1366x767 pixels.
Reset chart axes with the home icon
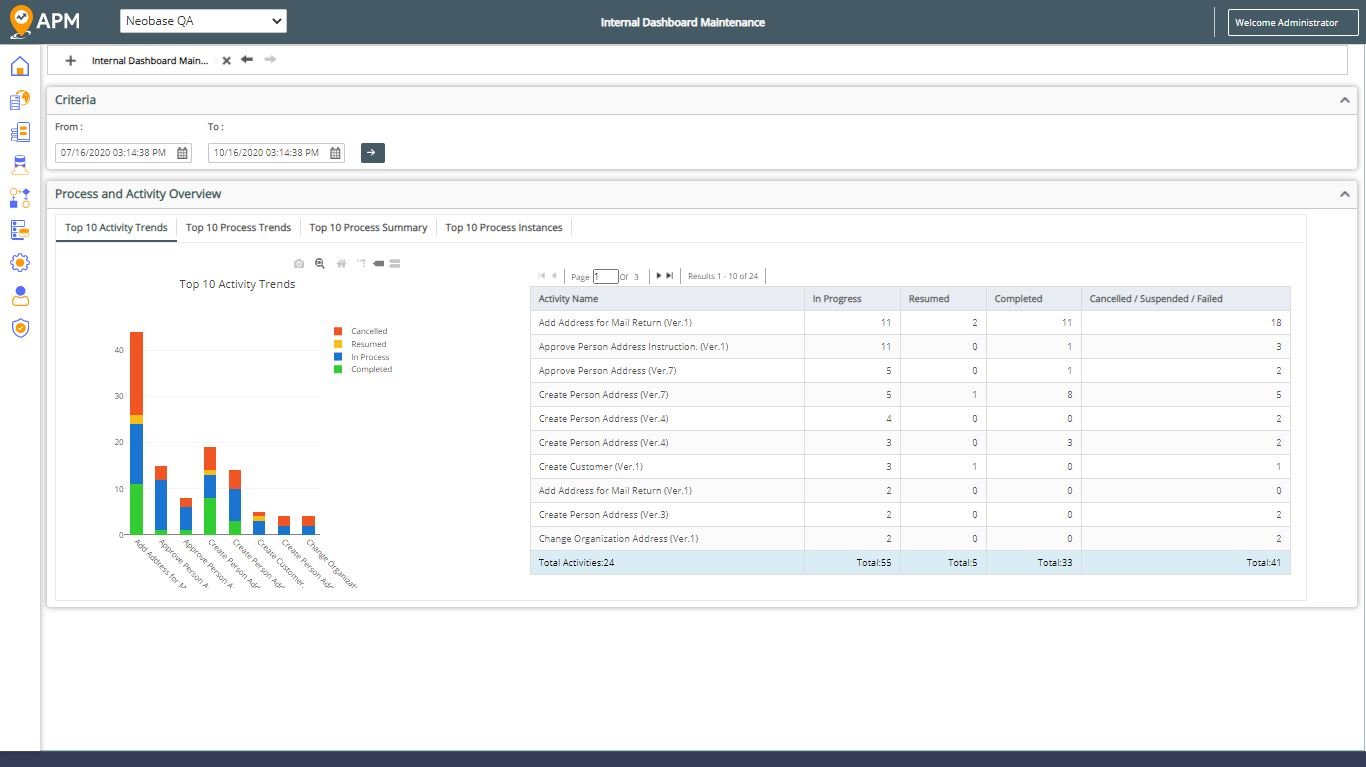tap(341, 264)
